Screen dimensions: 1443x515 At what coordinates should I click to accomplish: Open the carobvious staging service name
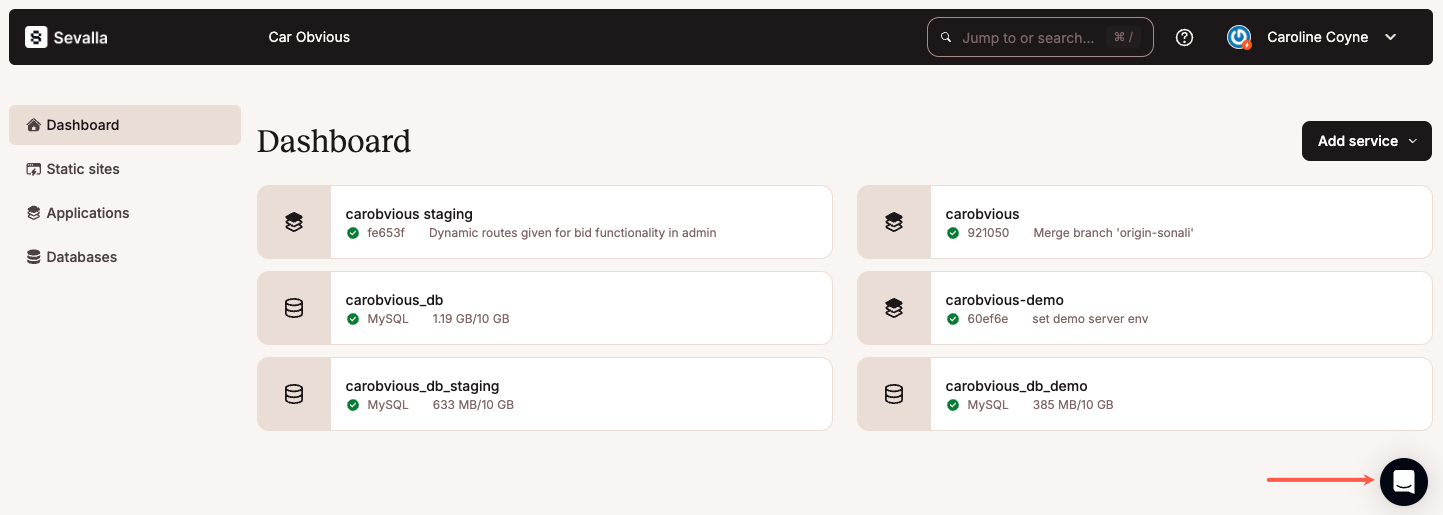tap(409, 213)
